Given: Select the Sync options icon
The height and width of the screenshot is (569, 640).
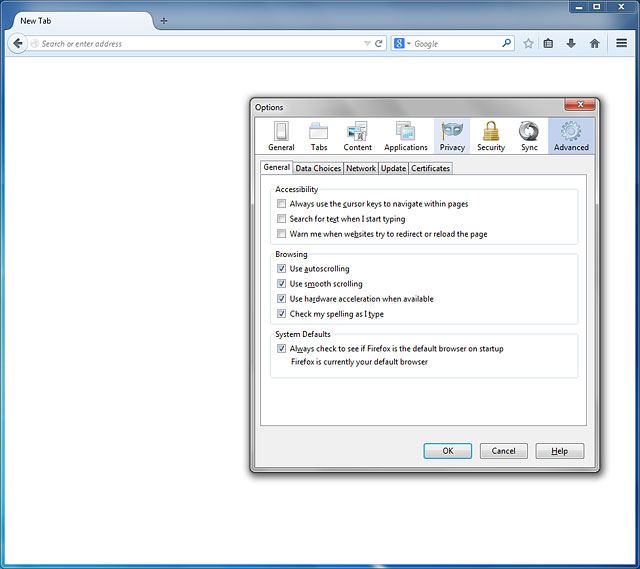Looking at the screenshot, I should click(529, 136).
